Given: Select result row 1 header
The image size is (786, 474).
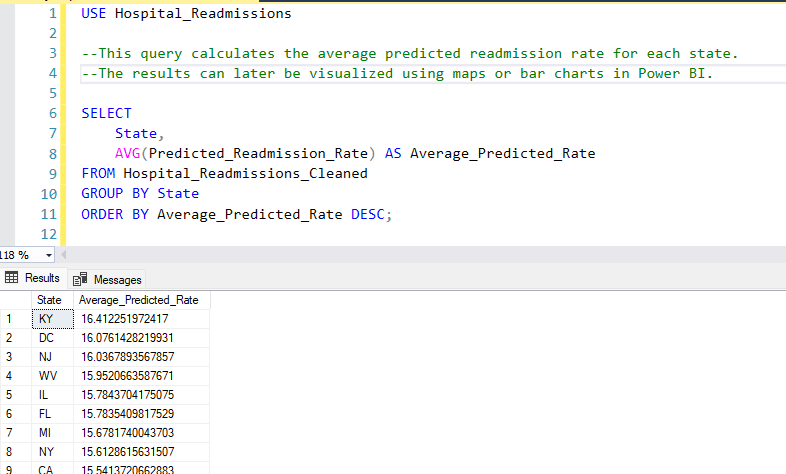Looking at the screenshot, I should (x=16, y=319).
